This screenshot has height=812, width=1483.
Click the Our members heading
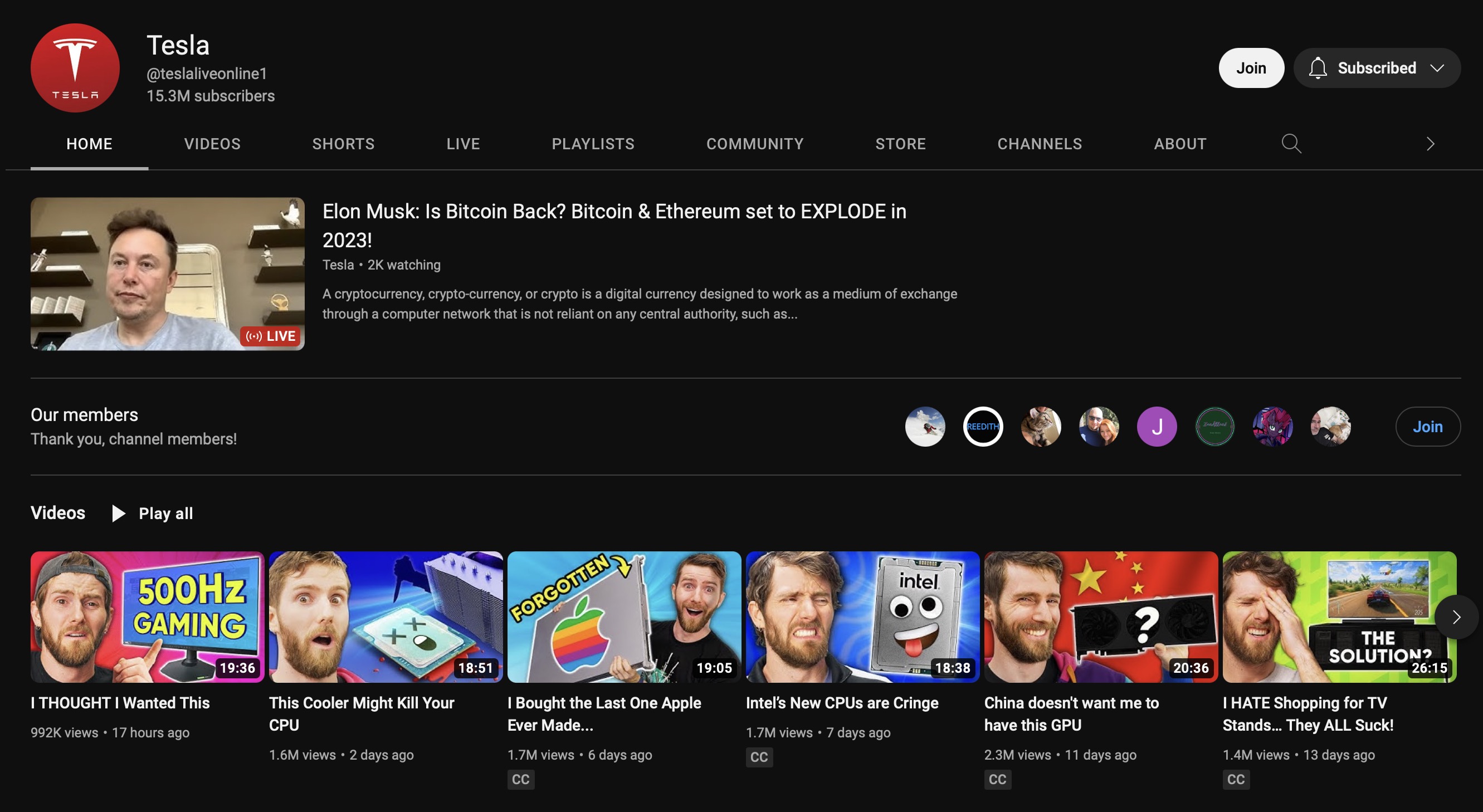pos(84,414)
